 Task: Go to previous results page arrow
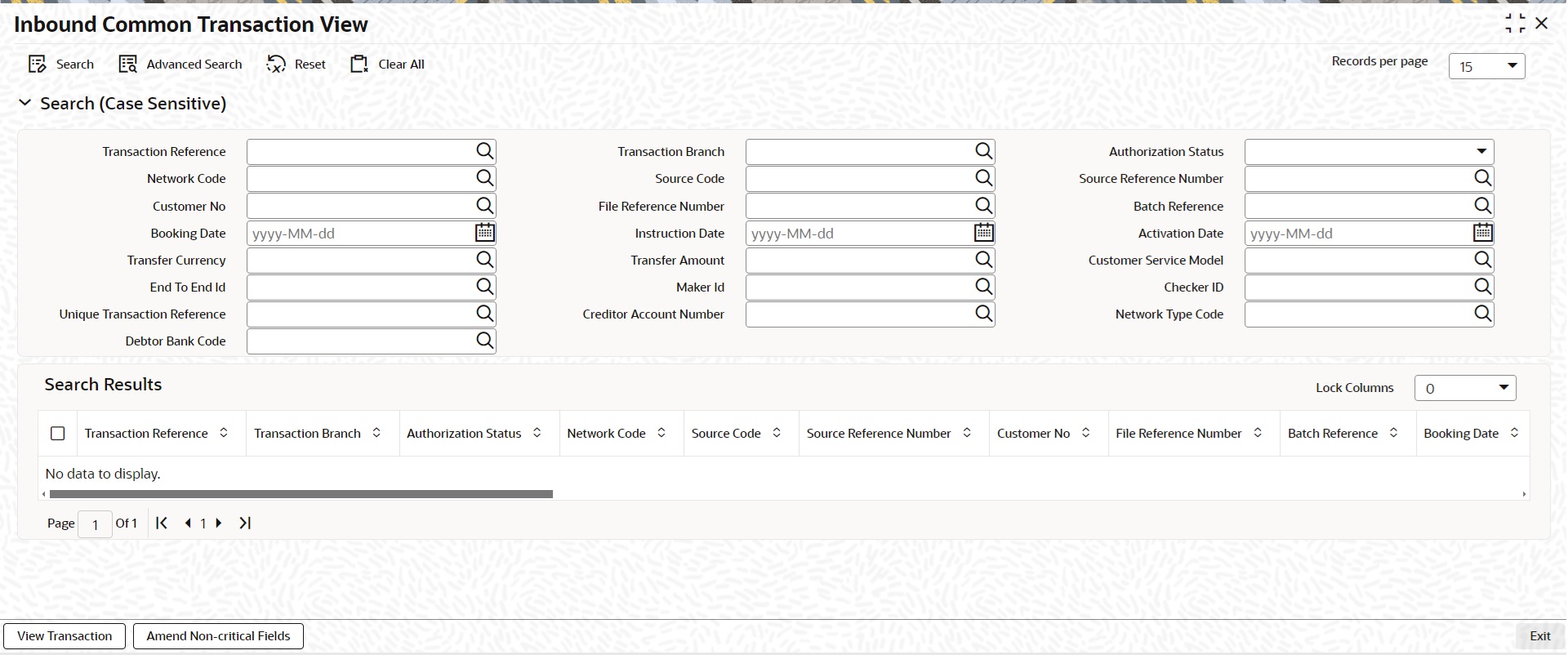pyautogui.click(x=188, y=523)
